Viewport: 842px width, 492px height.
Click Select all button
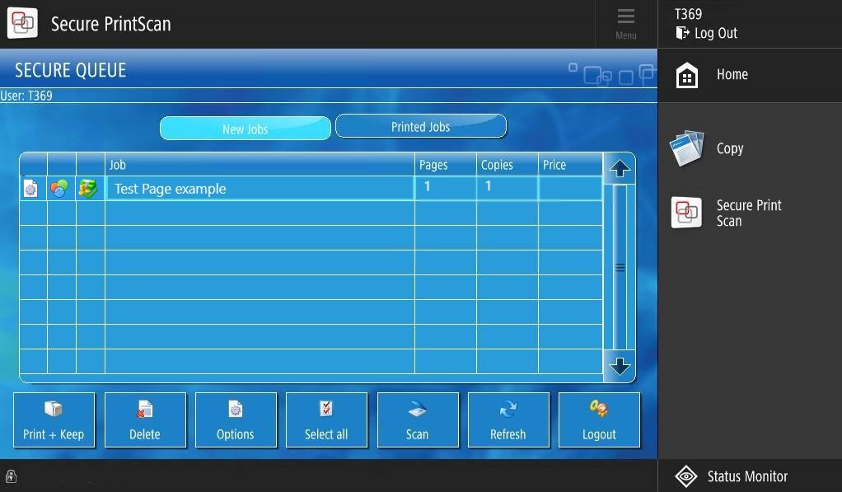[x=326, y=420]
